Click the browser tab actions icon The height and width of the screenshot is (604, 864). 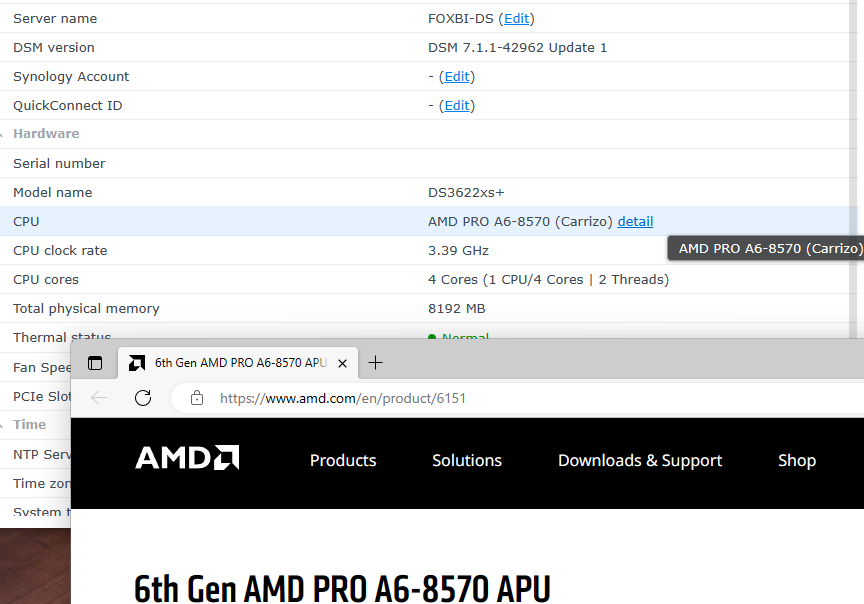[x=95, y=363]
